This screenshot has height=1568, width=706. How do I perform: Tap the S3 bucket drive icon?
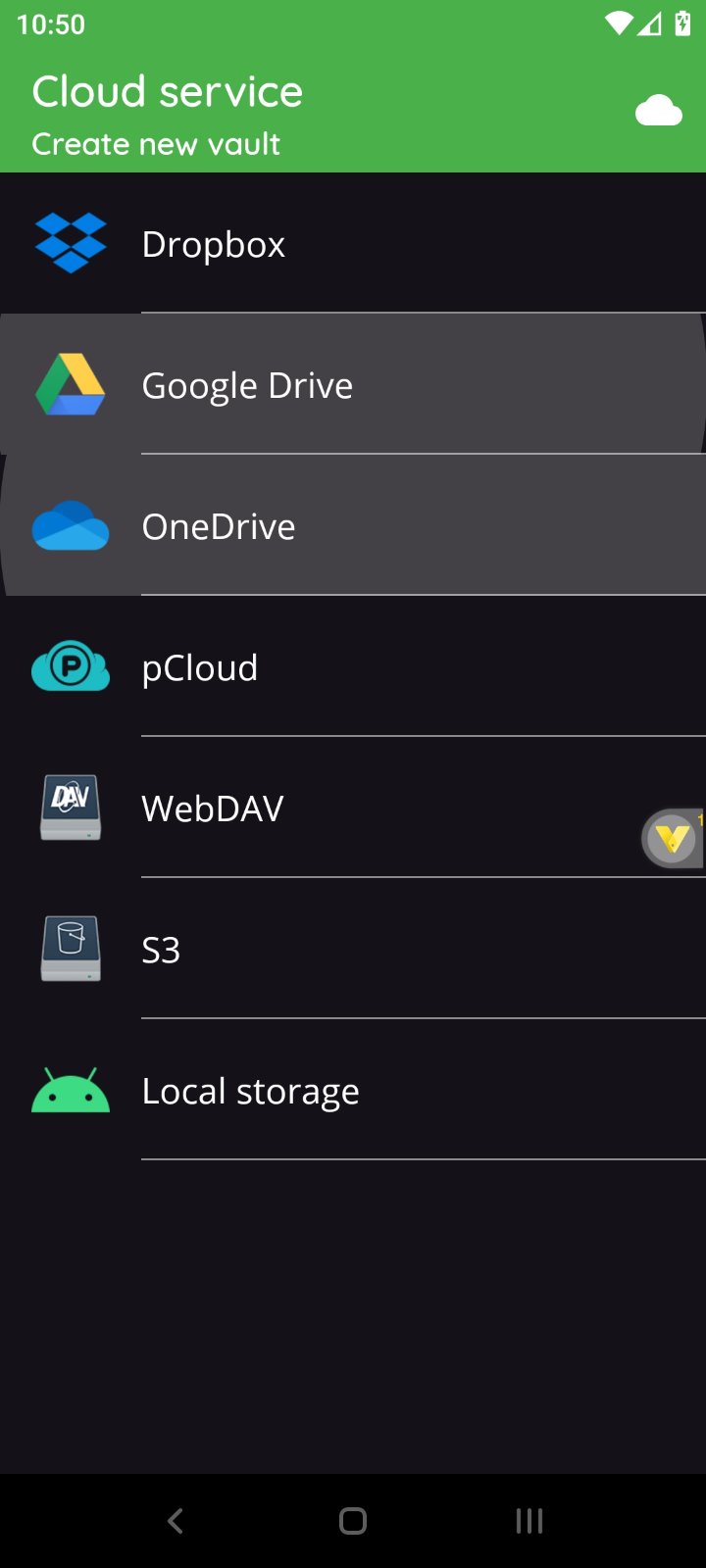pyautogui.click(x=71, y=949)
